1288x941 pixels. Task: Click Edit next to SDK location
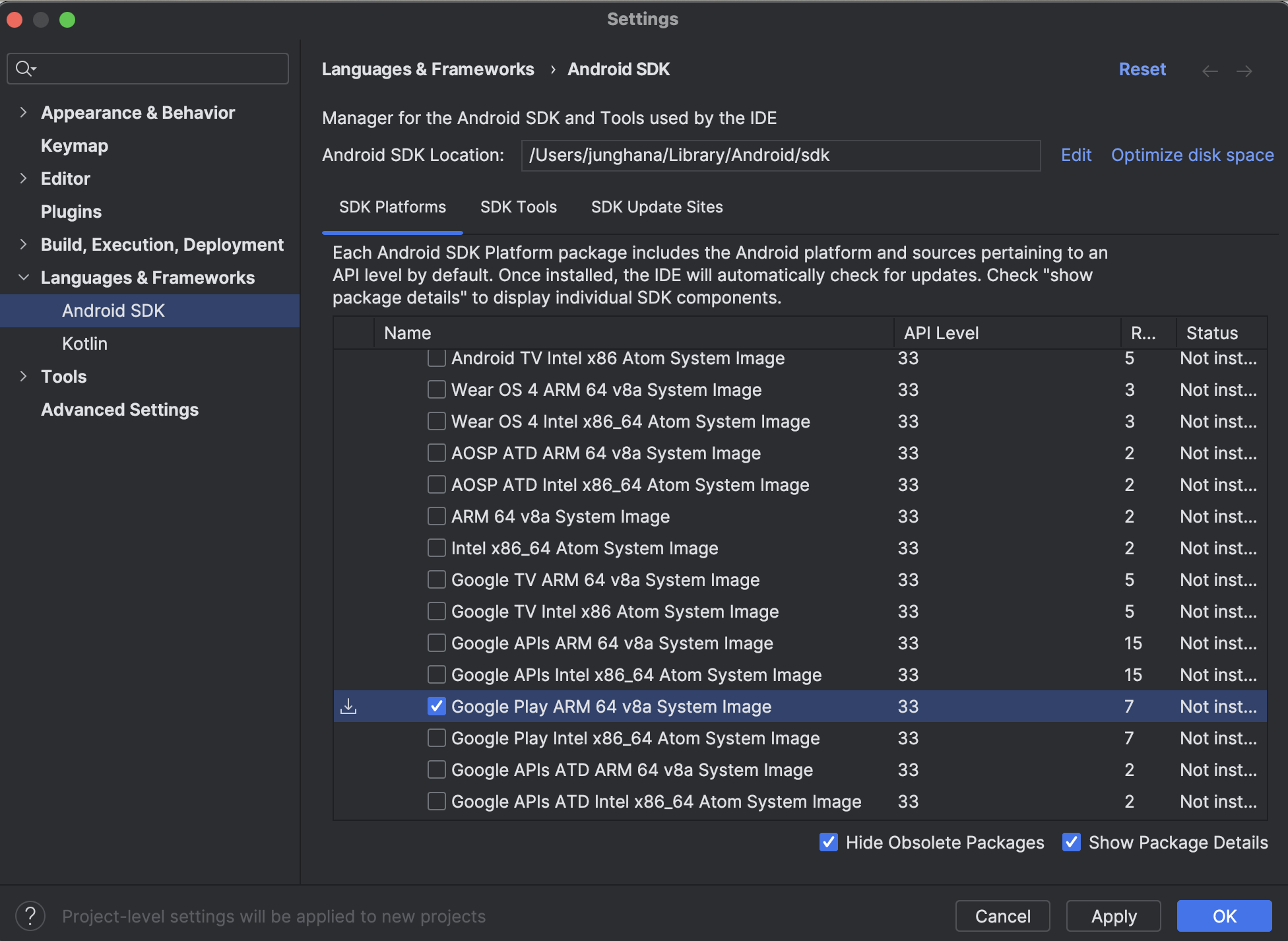point(1076,155)
